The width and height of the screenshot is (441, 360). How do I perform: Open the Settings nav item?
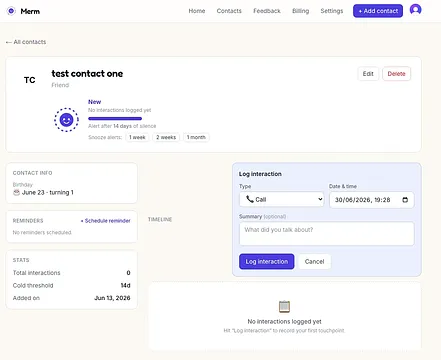click(x=332, y=11)
